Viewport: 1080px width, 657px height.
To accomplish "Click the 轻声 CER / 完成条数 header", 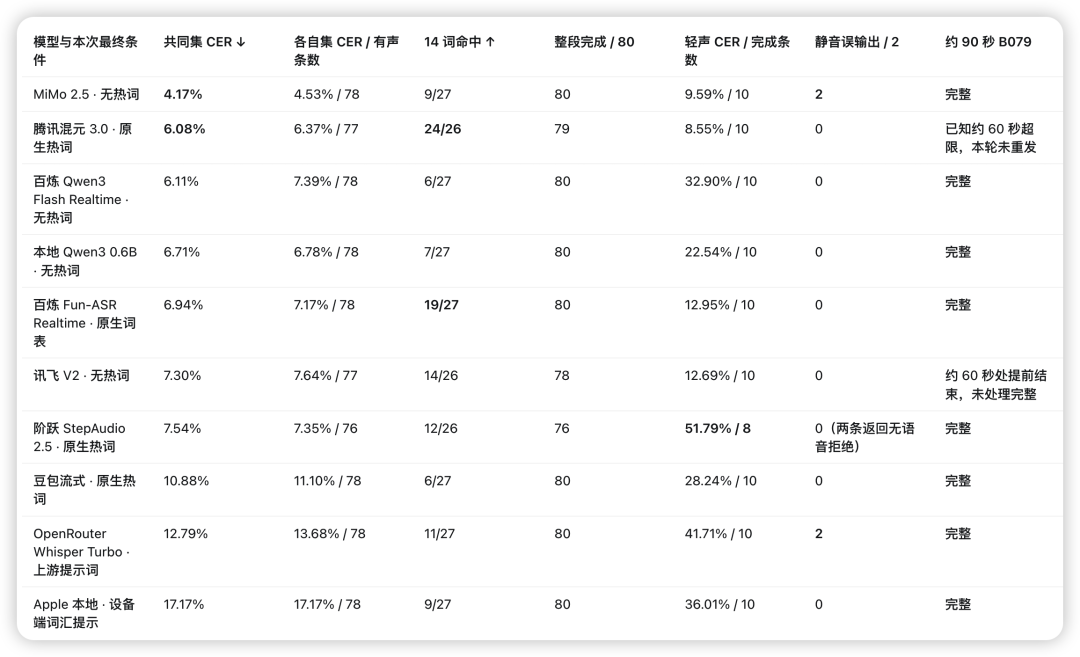I will (x=737, y=51).
